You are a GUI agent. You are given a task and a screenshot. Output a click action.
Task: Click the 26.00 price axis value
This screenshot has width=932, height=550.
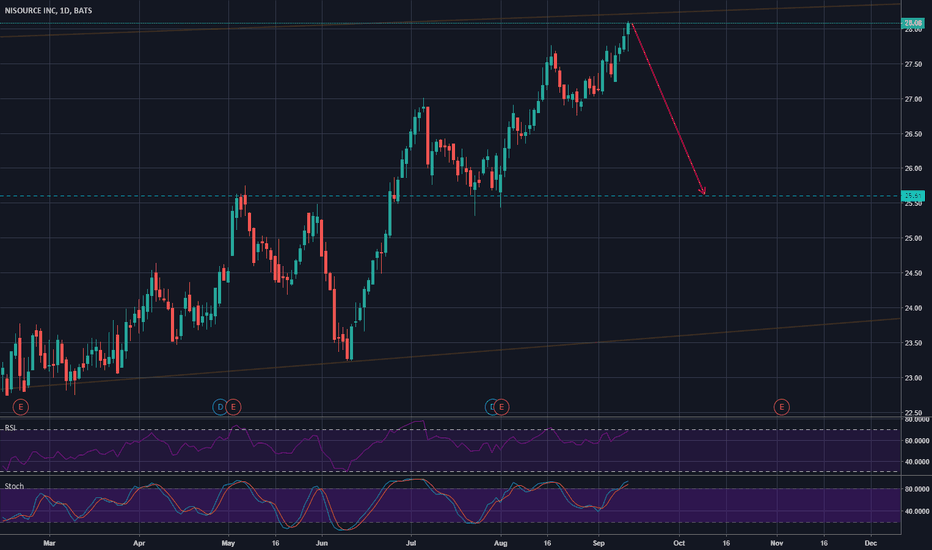[x=914, y=169]
